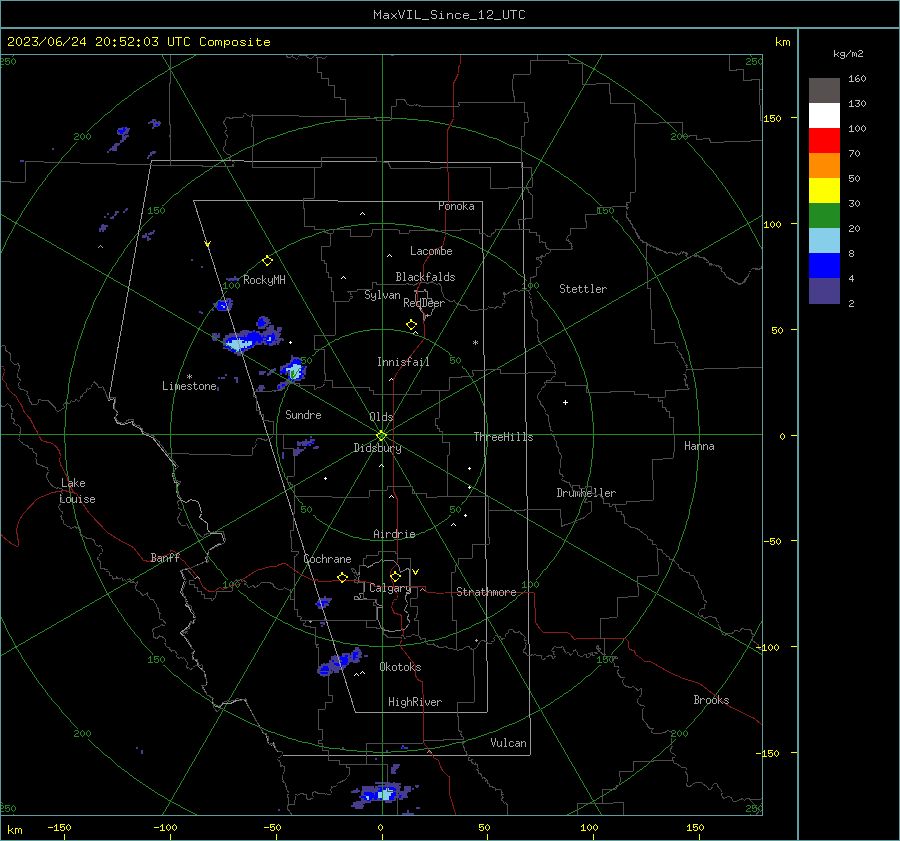The image size is (900, 841).
Task: Click the RedDeer city label
Action: pos(424,303)
